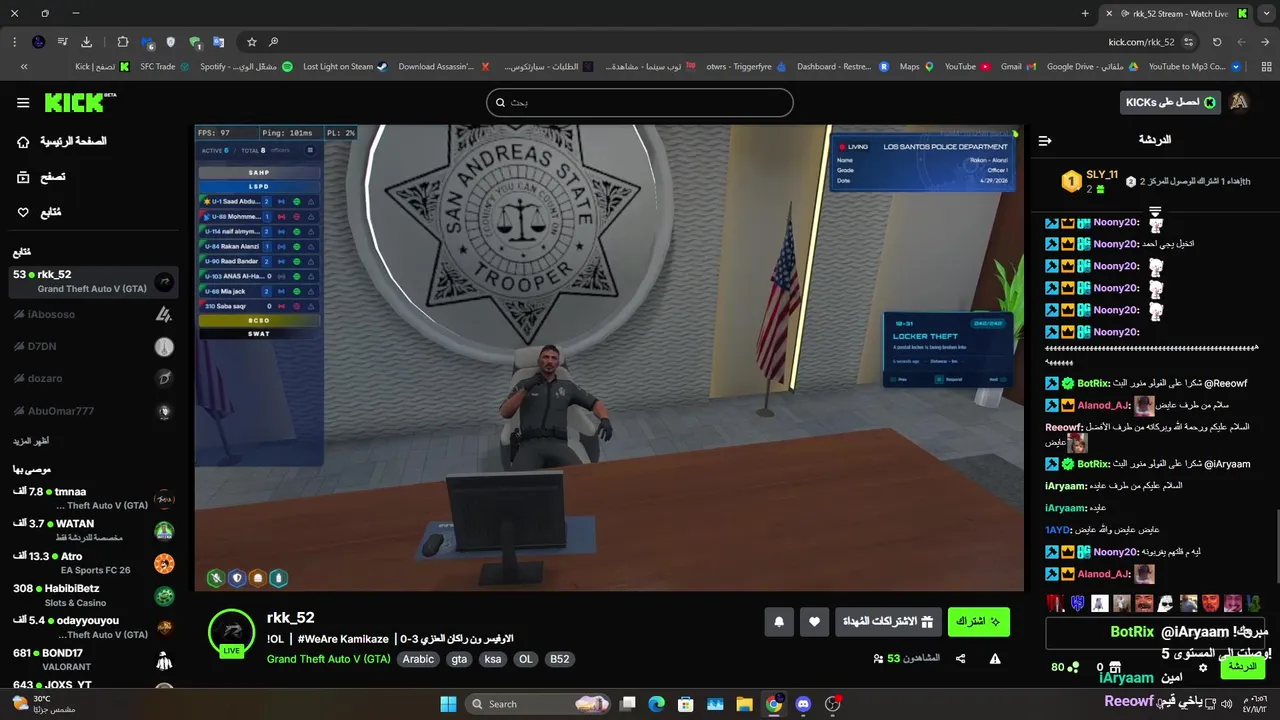
Task: Open the following section with heart icon
Action: click(39, 212)
